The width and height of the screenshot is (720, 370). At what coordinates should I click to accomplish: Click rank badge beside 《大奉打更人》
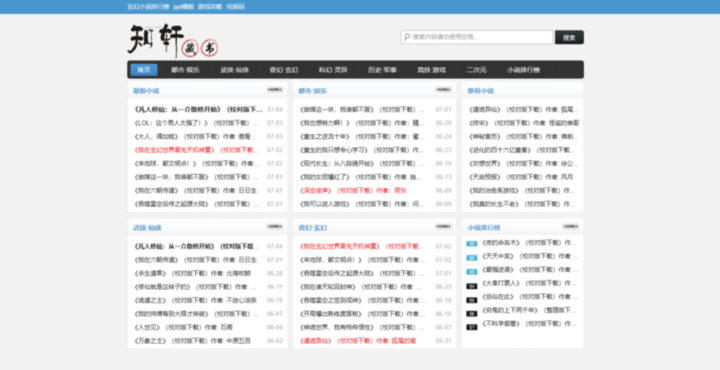[472, 286]
